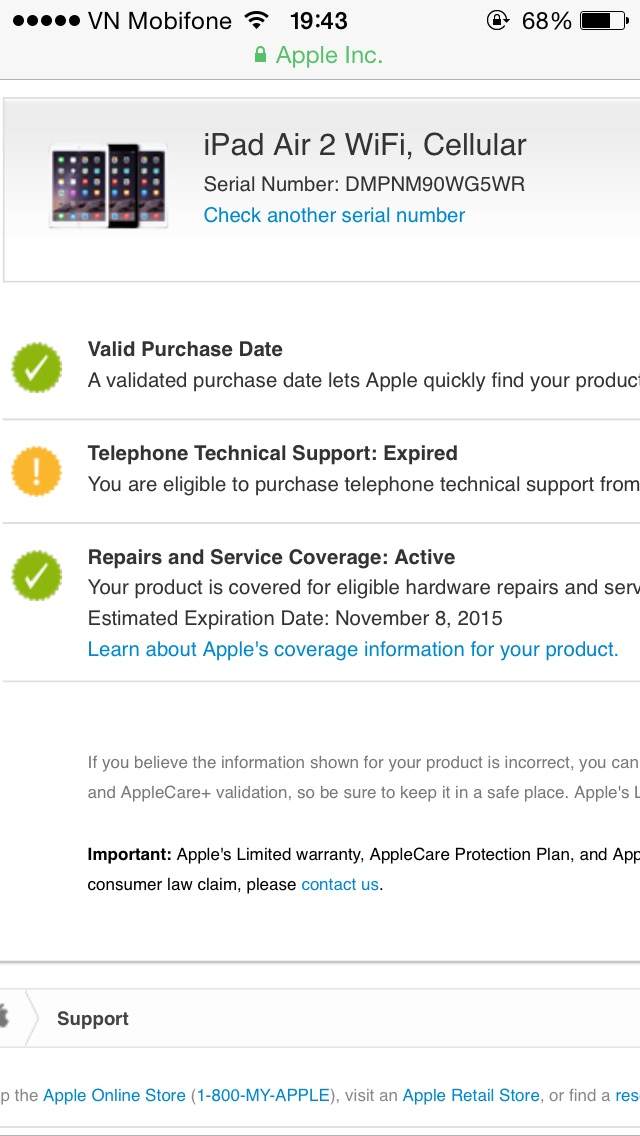640x1136 pixels.
Task: Tap the cellular signal strength dots
Action: 45,20
